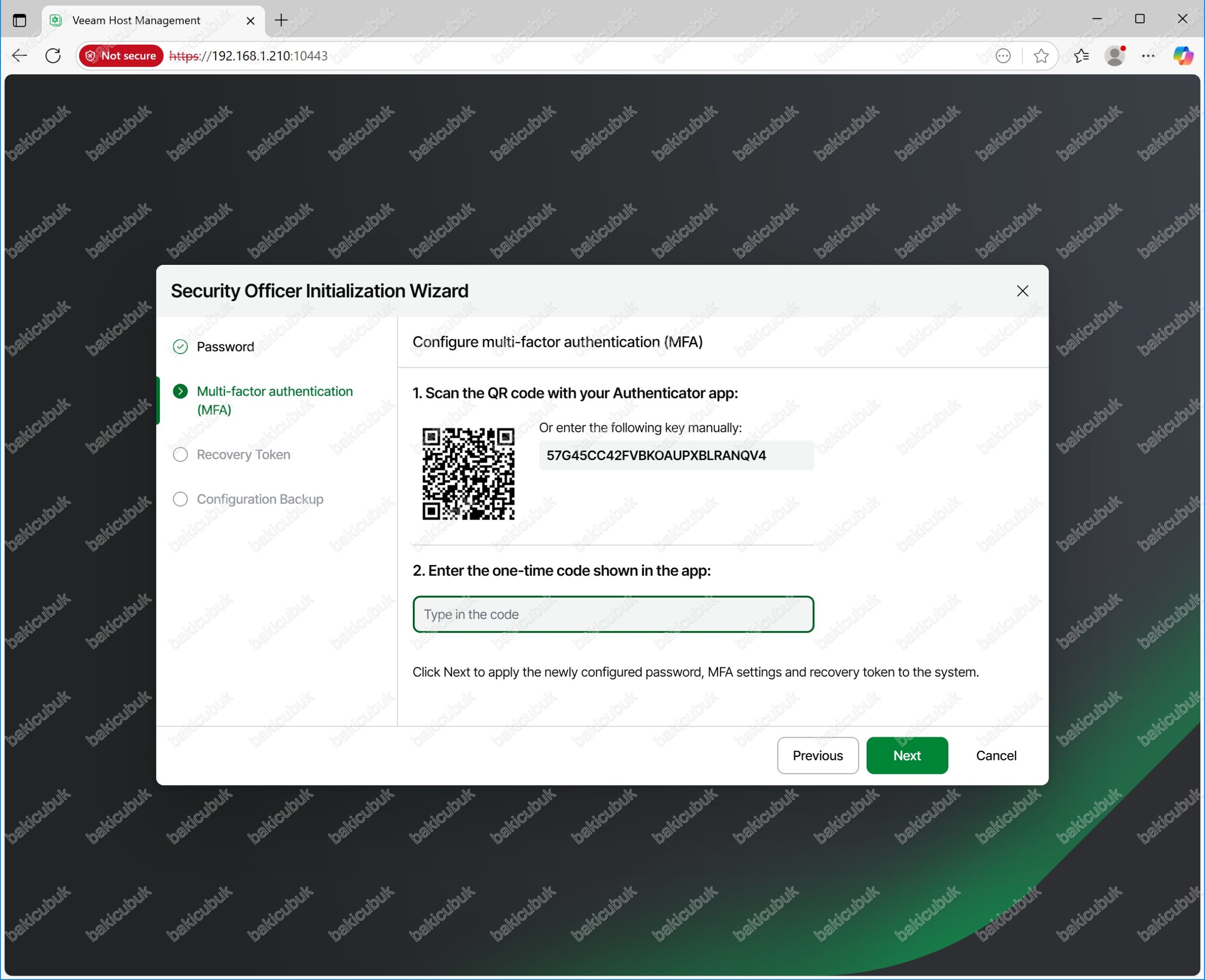
Task: Reload the page with the refresh icon
Action: pos(53,56)
